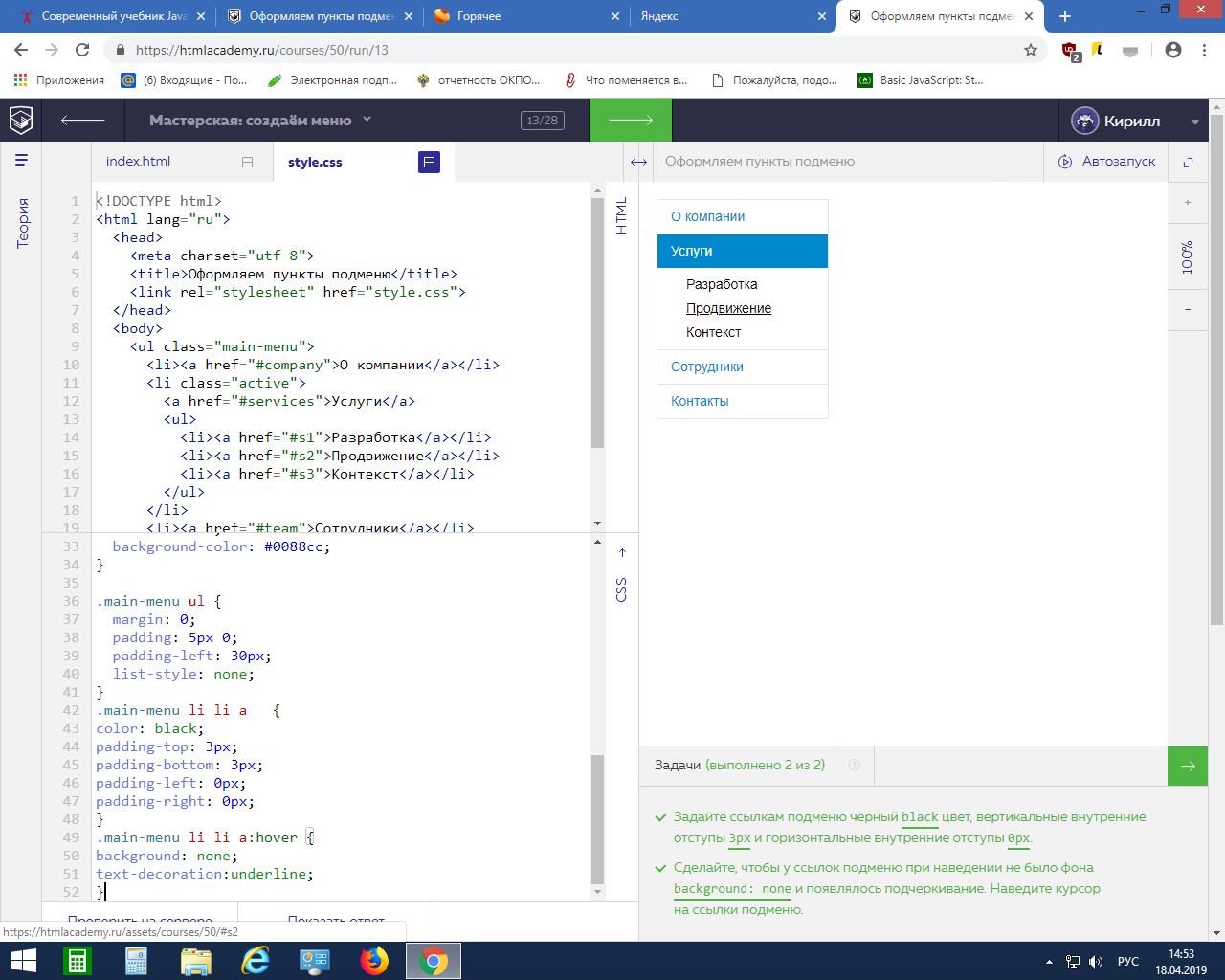Open Internet Explorer from the taskbar

[x=256, y=961]
